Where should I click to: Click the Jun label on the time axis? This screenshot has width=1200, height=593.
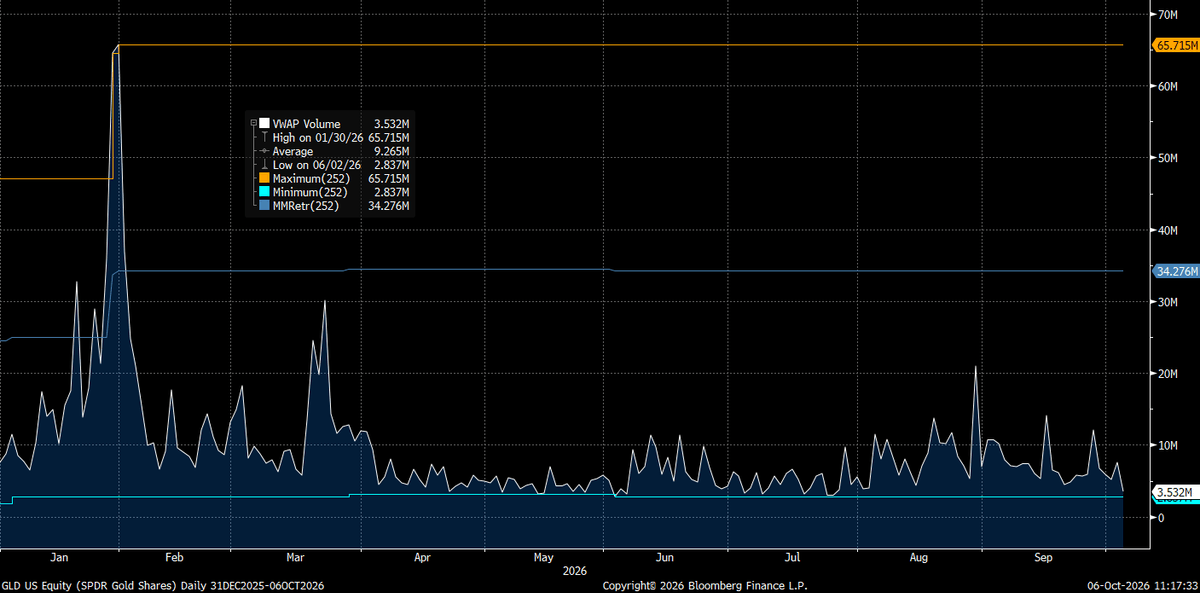(x=664, y=557)
